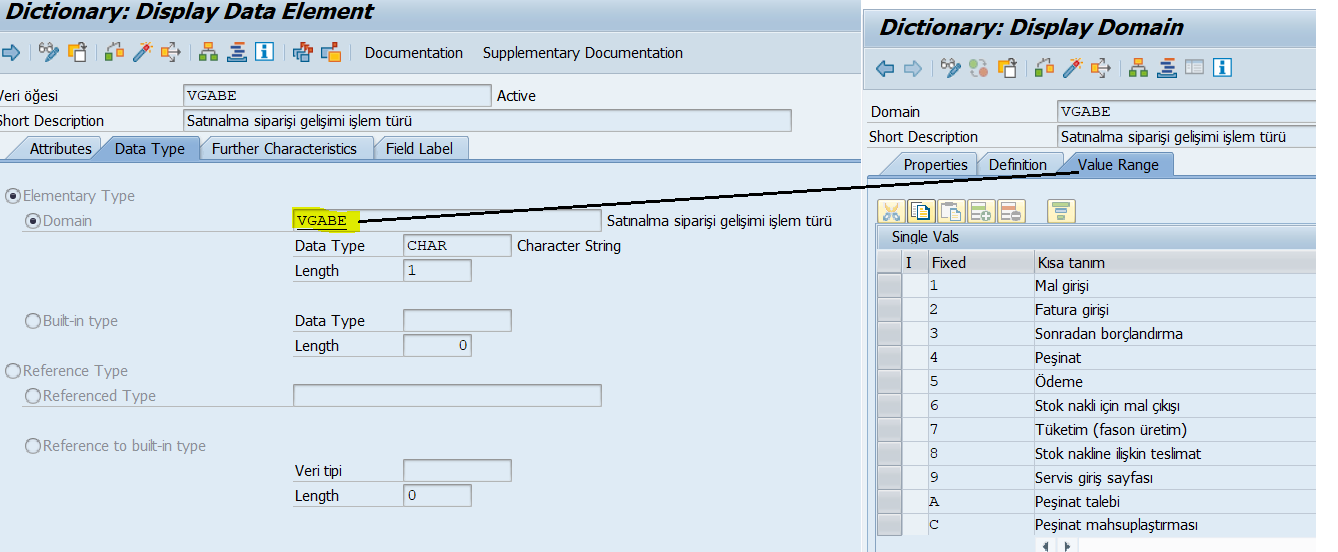Run Check in Data Element toolbar

[x=114, y=53]
